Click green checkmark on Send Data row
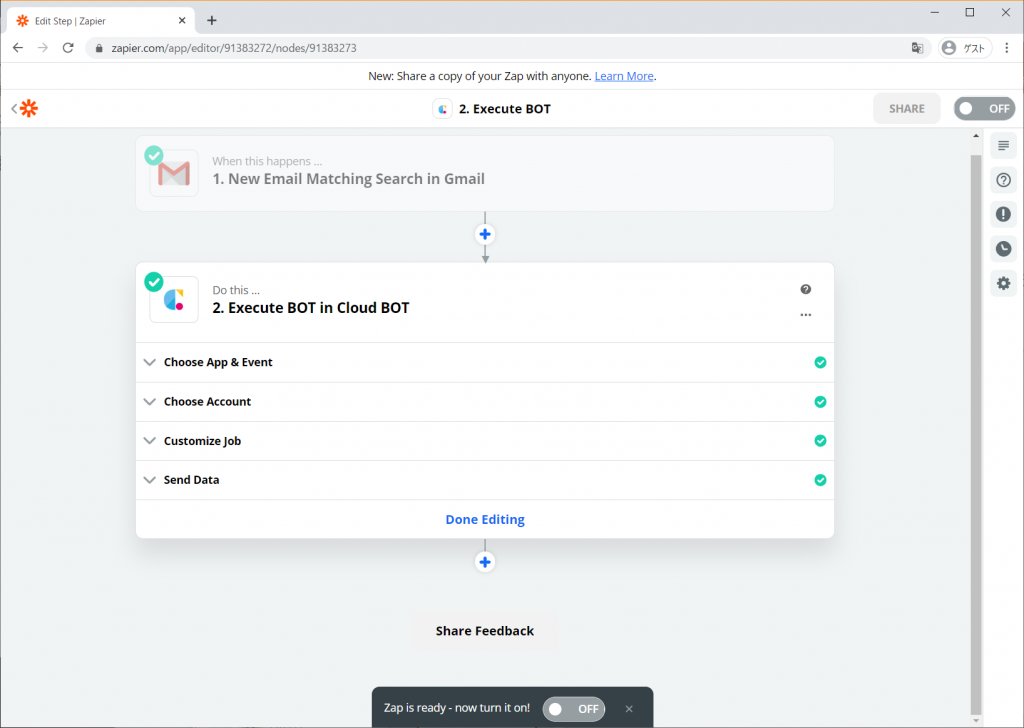This screenshot has width=1024, height=728. (x=820, y=480)
